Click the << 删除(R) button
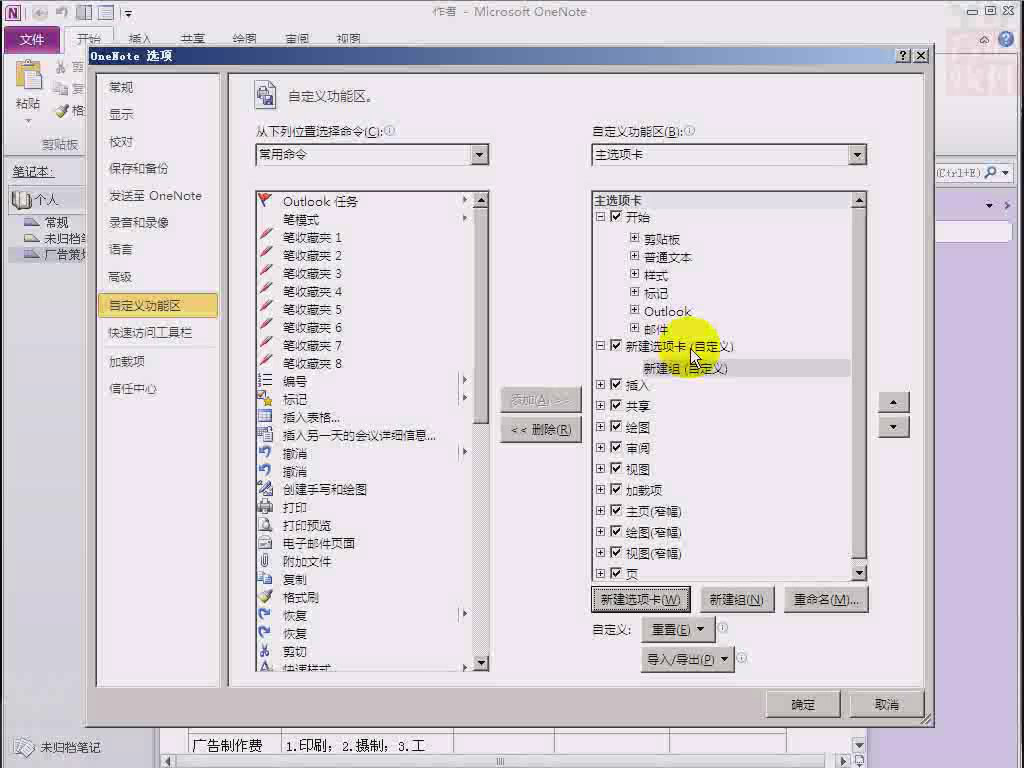The width and height of the screenshot is (1024, 768). 541,430
